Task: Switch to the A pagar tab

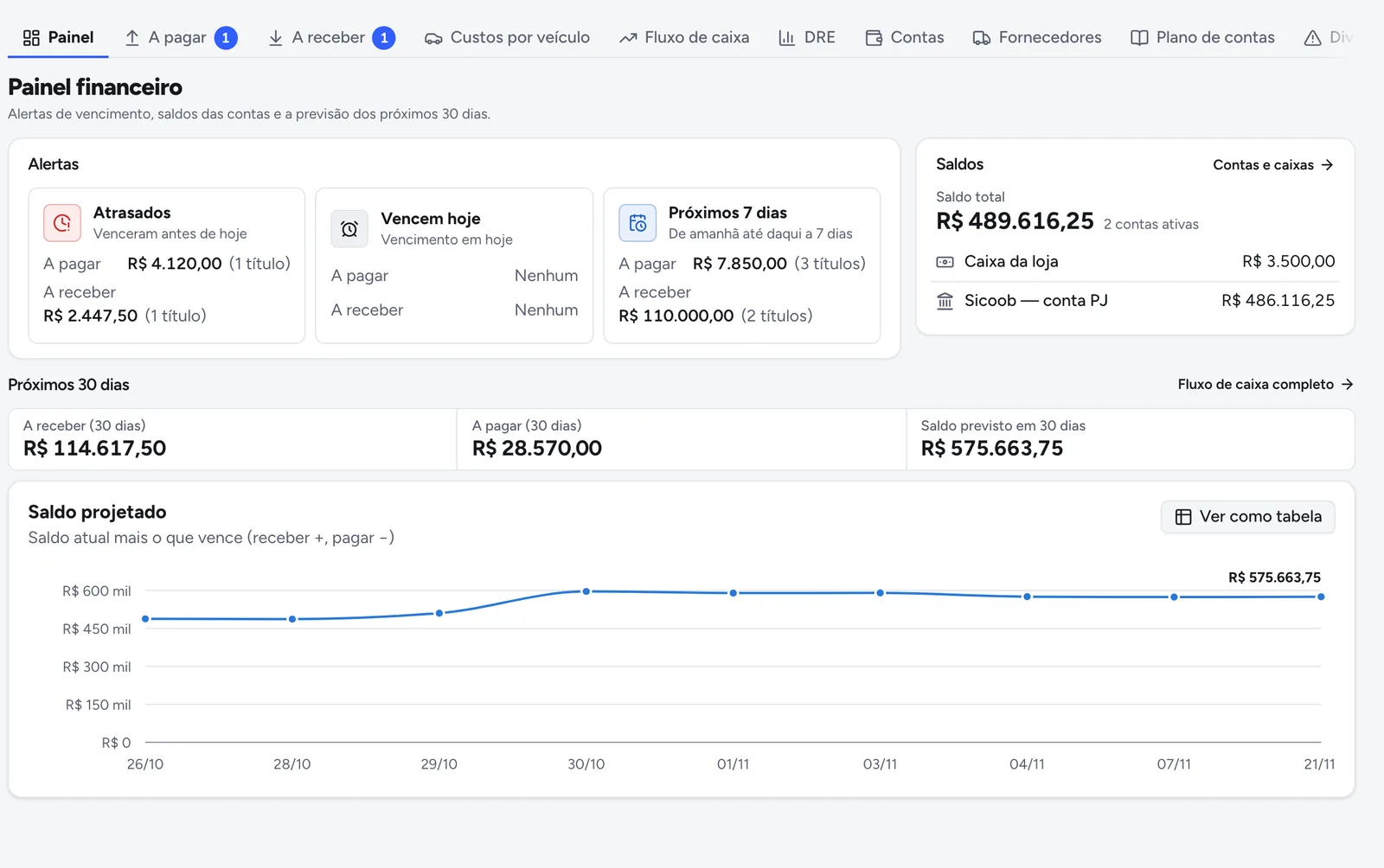Action: (x=181, y=37)
